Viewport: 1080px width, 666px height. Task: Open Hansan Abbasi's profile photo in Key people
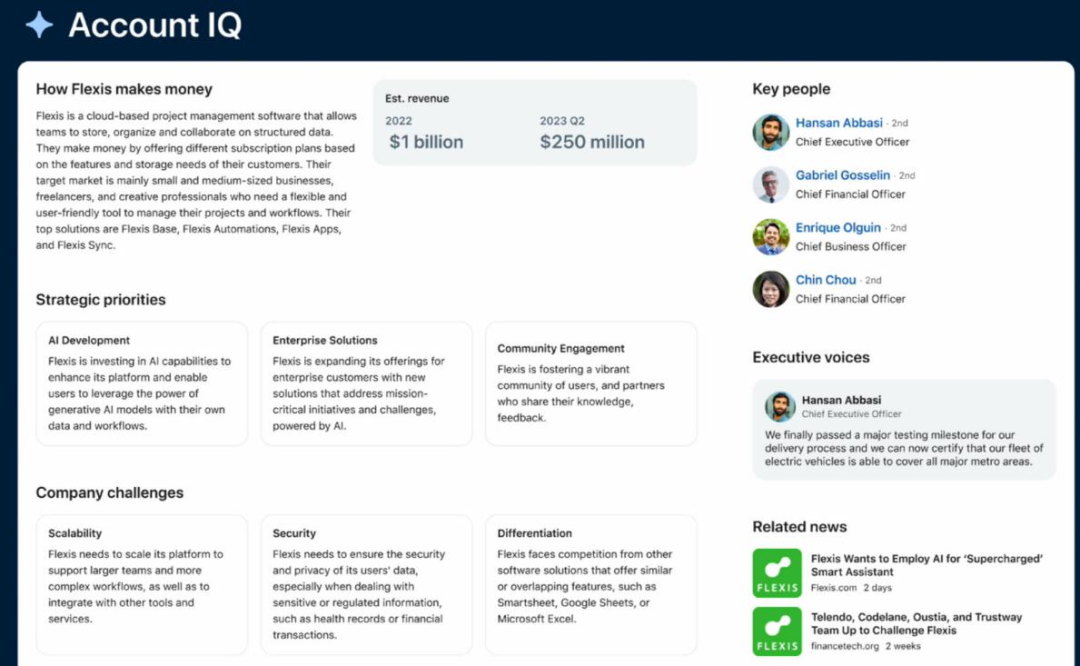[771, 132]
